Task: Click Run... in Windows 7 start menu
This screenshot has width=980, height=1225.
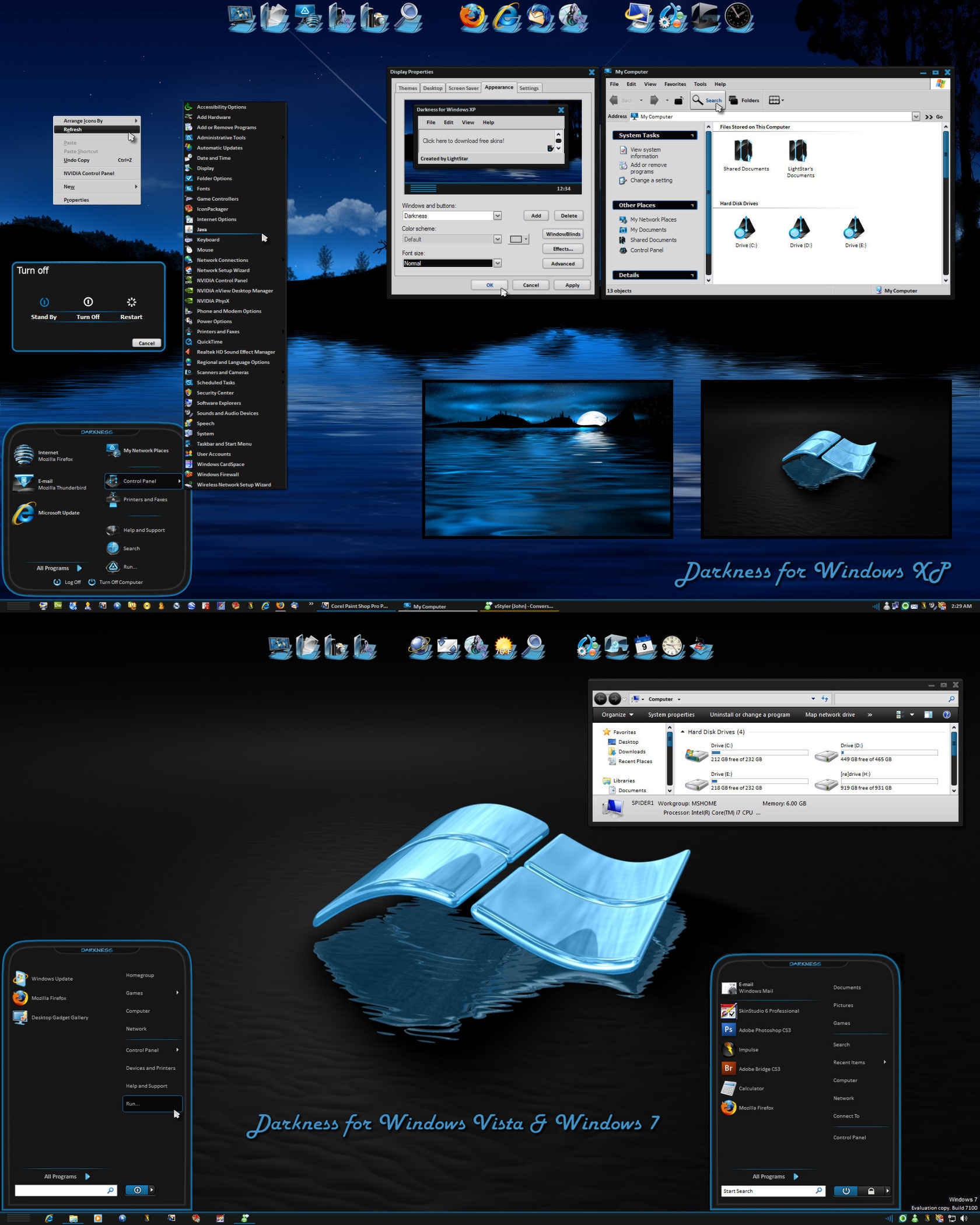Action: pyautogui.click(x=152, y=1104)
